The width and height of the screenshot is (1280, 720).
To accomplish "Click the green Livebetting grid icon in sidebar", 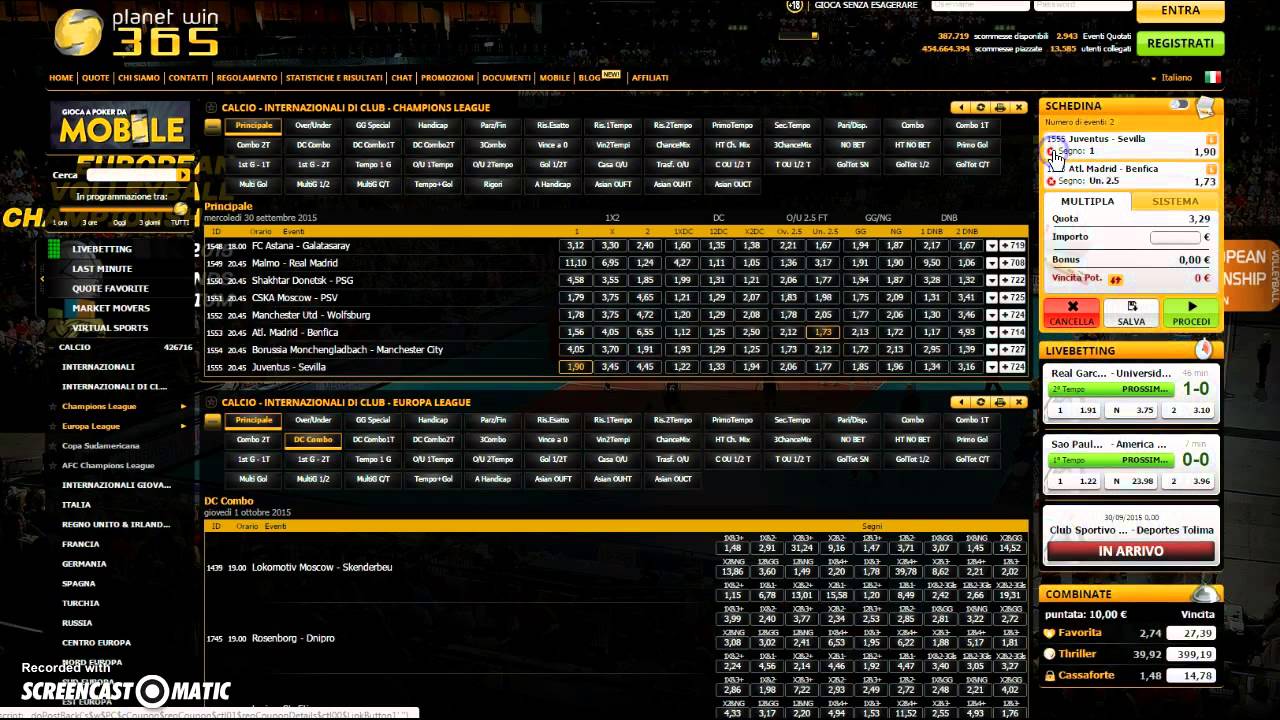I will tap(54, 249).
